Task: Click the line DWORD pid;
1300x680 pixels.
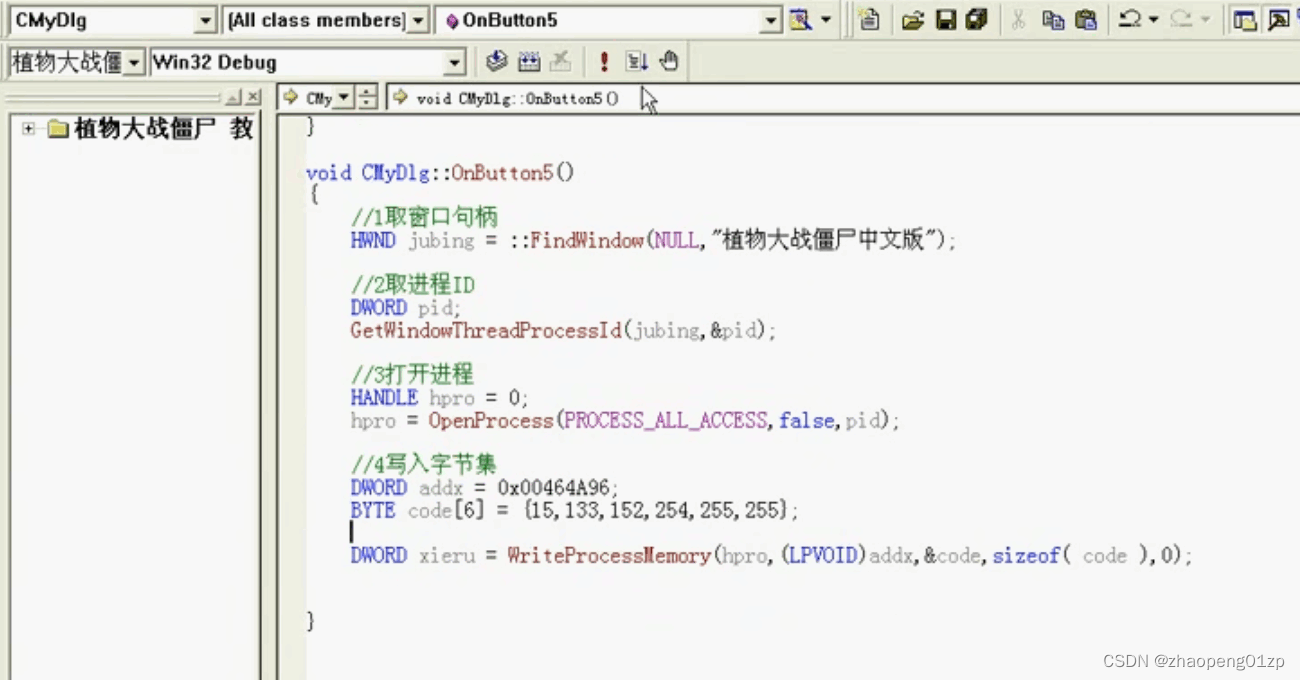Action: [406, 308]
